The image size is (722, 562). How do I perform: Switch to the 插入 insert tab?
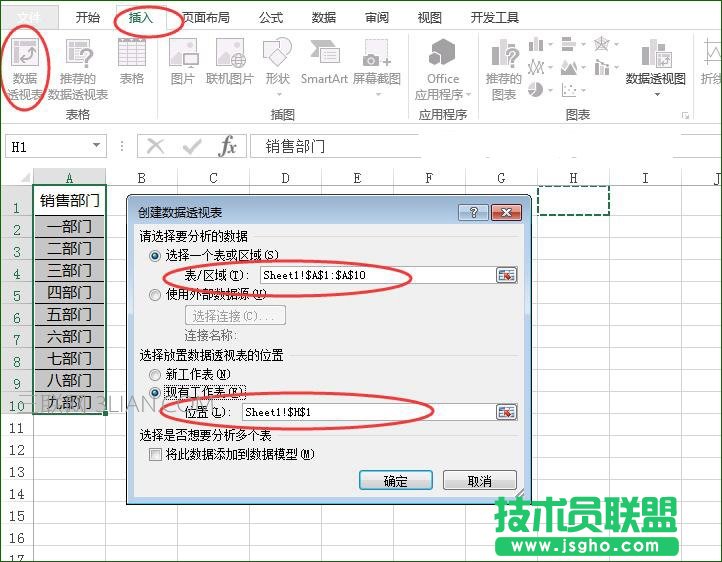point(140,17)
